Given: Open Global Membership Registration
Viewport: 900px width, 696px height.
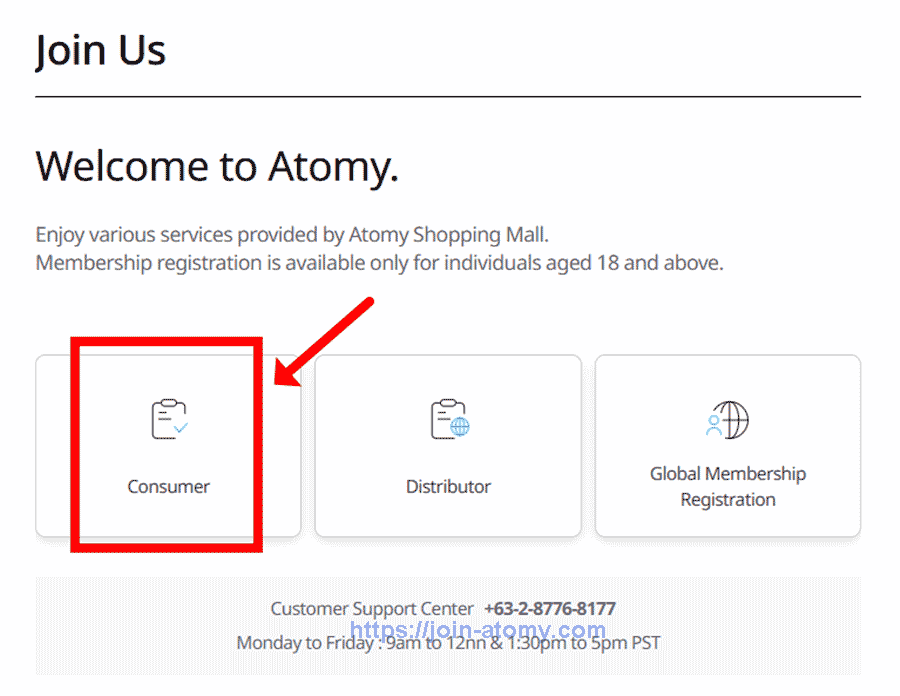Looking at the screenshot, I should click(x=728, y=447).
